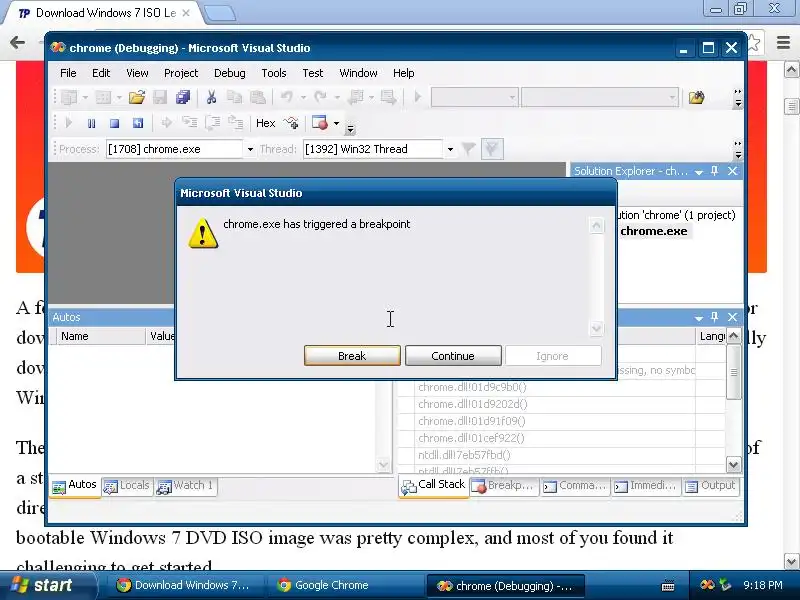Click the Windows start button
Viewport: 800px width, 600px height.
(x=47, y=585)
